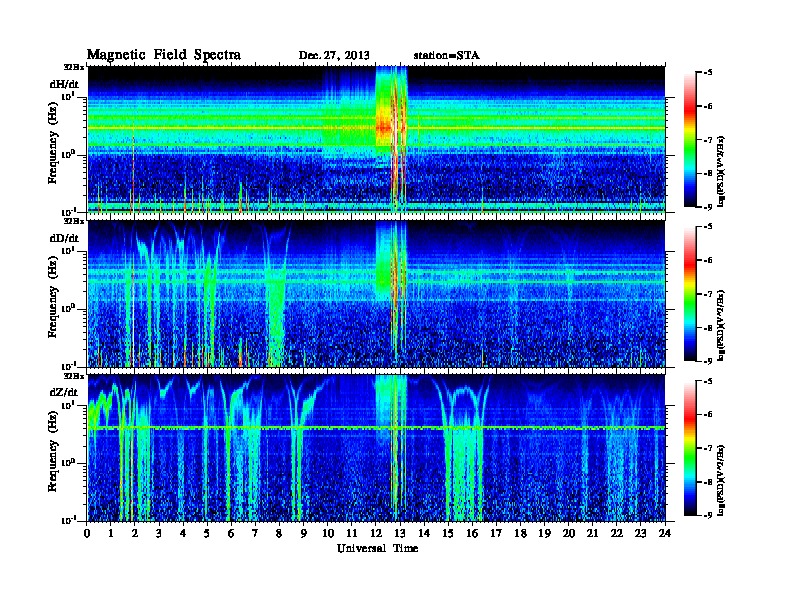792x612 pixels.
Task: Click the dH/dt spectrogram plot area
Action: click(x=376, y=139)
